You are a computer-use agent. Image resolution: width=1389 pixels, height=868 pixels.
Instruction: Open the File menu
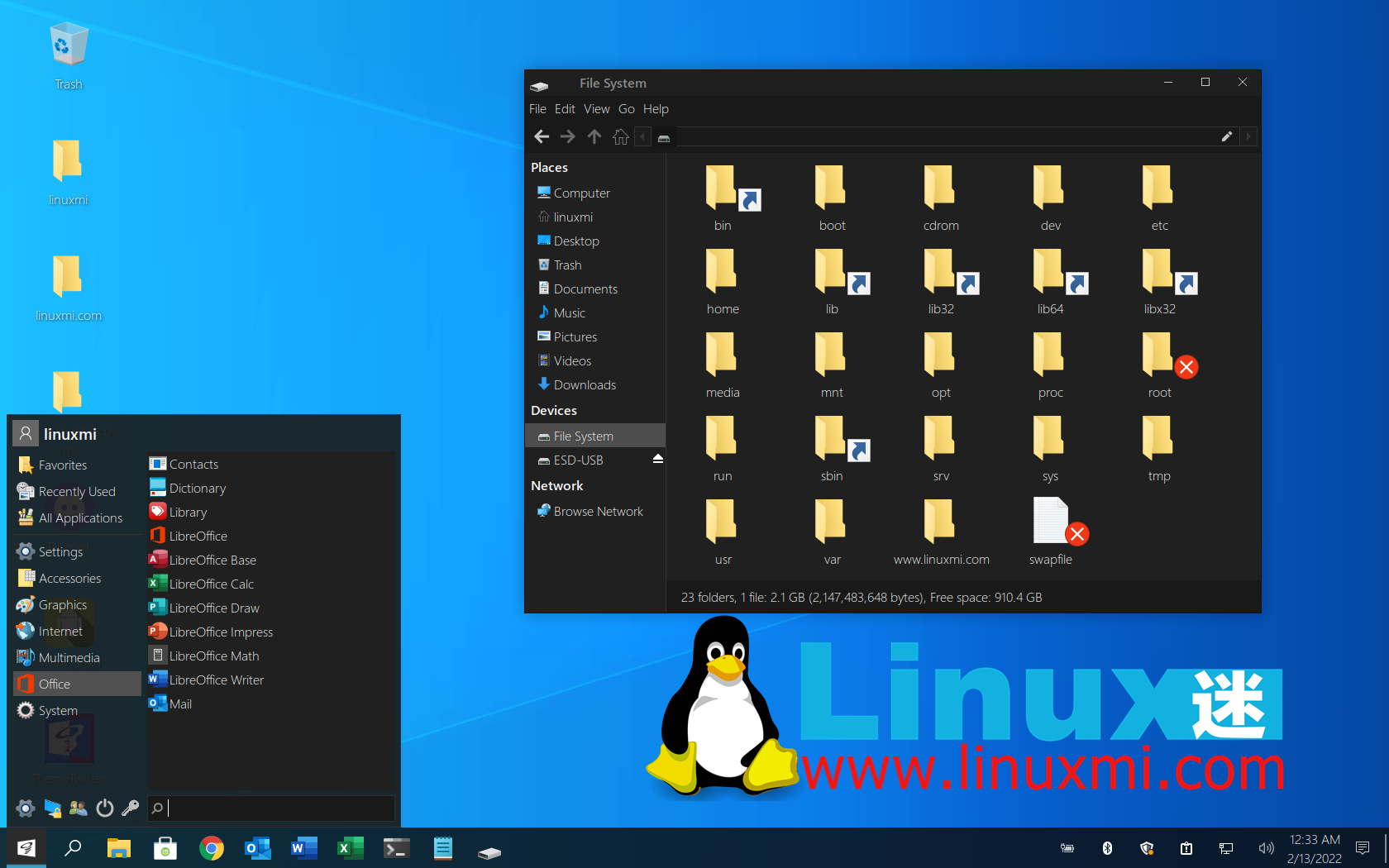tap(537, 109)
